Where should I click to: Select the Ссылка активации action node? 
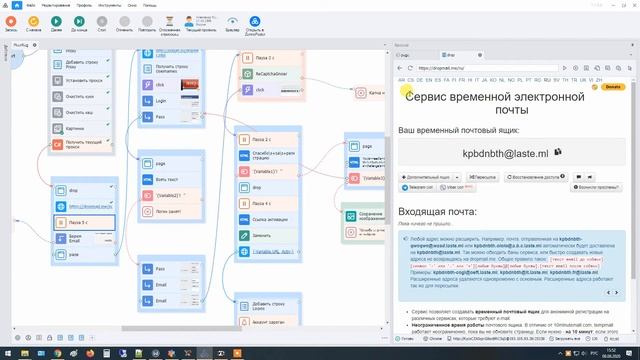click(268, 220)
